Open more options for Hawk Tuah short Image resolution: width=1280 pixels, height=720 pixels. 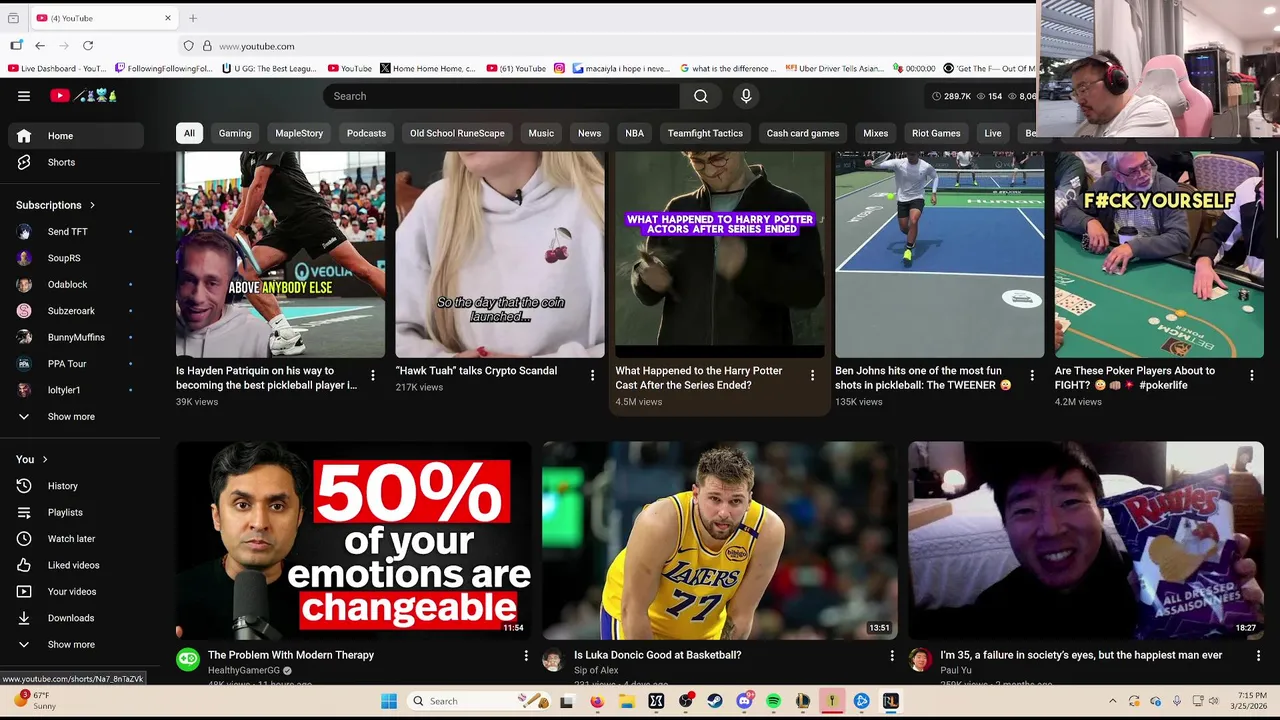pos(592,376)
